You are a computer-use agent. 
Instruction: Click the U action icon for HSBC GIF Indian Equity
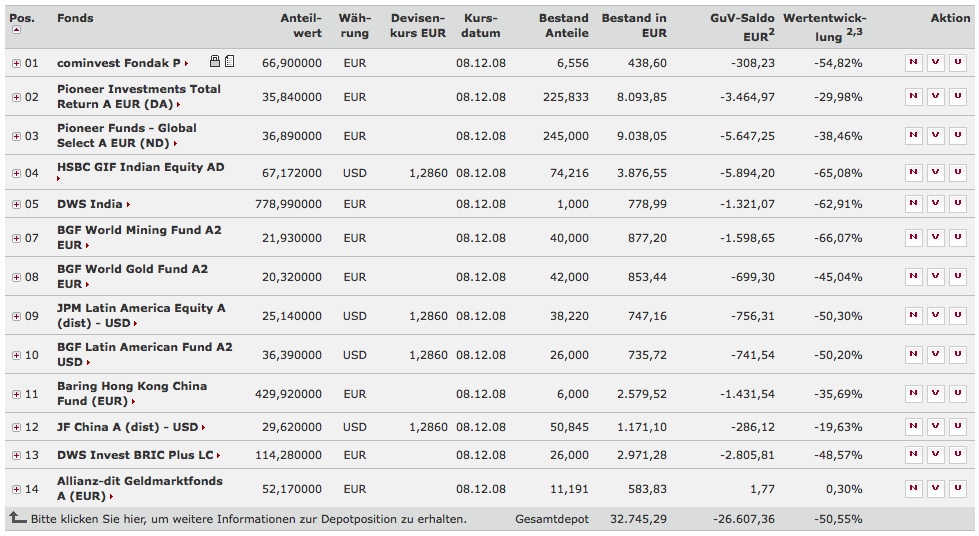pos(957,173)
